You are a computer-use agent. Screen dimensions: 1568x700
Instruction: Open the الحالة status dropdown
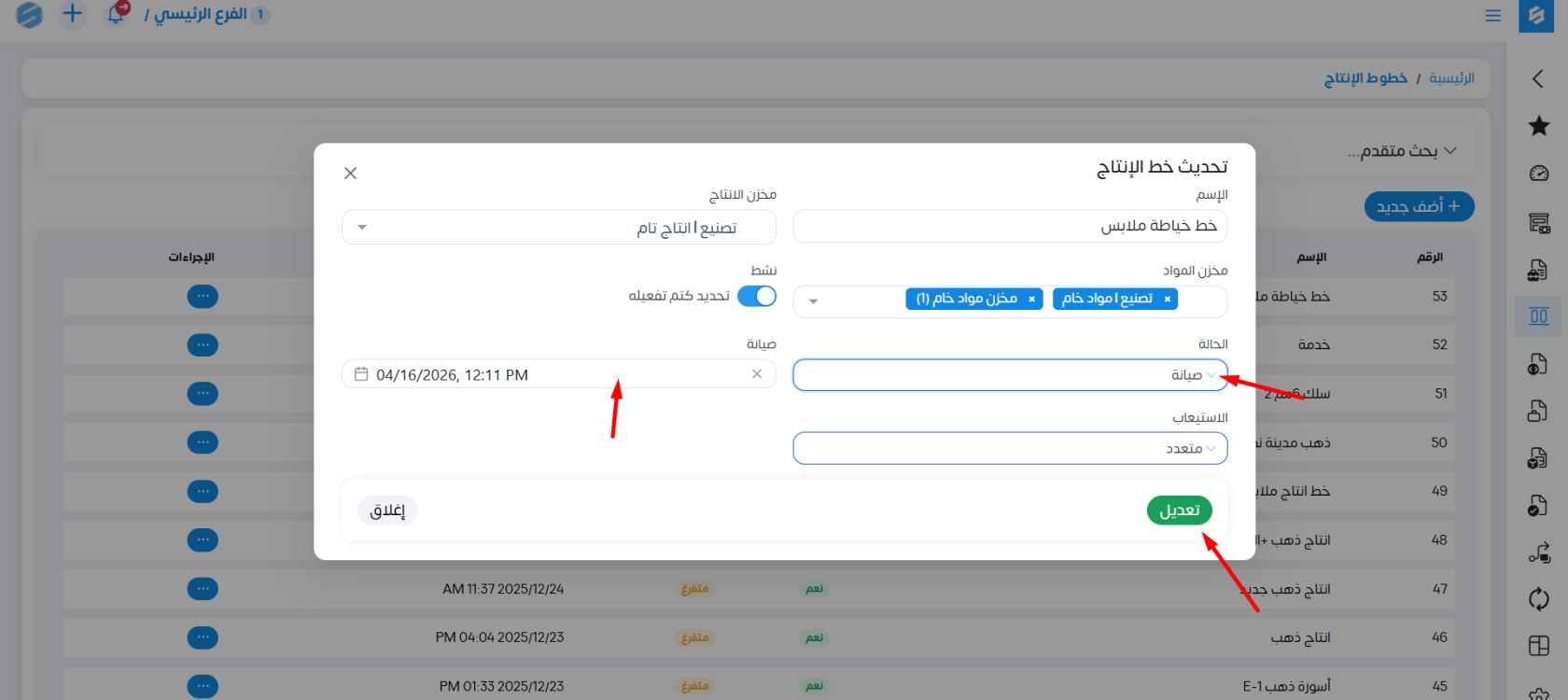tap(1010, 375)
